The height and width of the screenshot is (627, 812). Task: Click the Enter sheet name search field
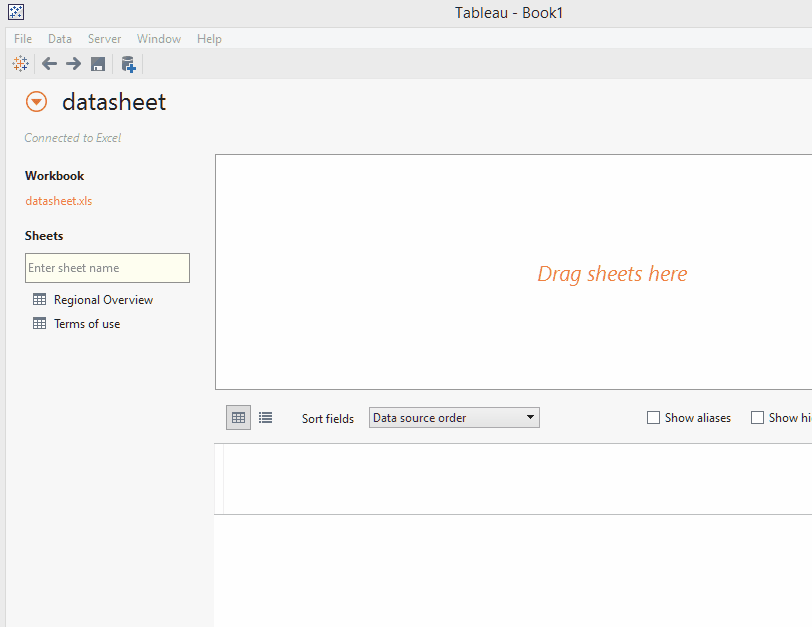point(107,268)
